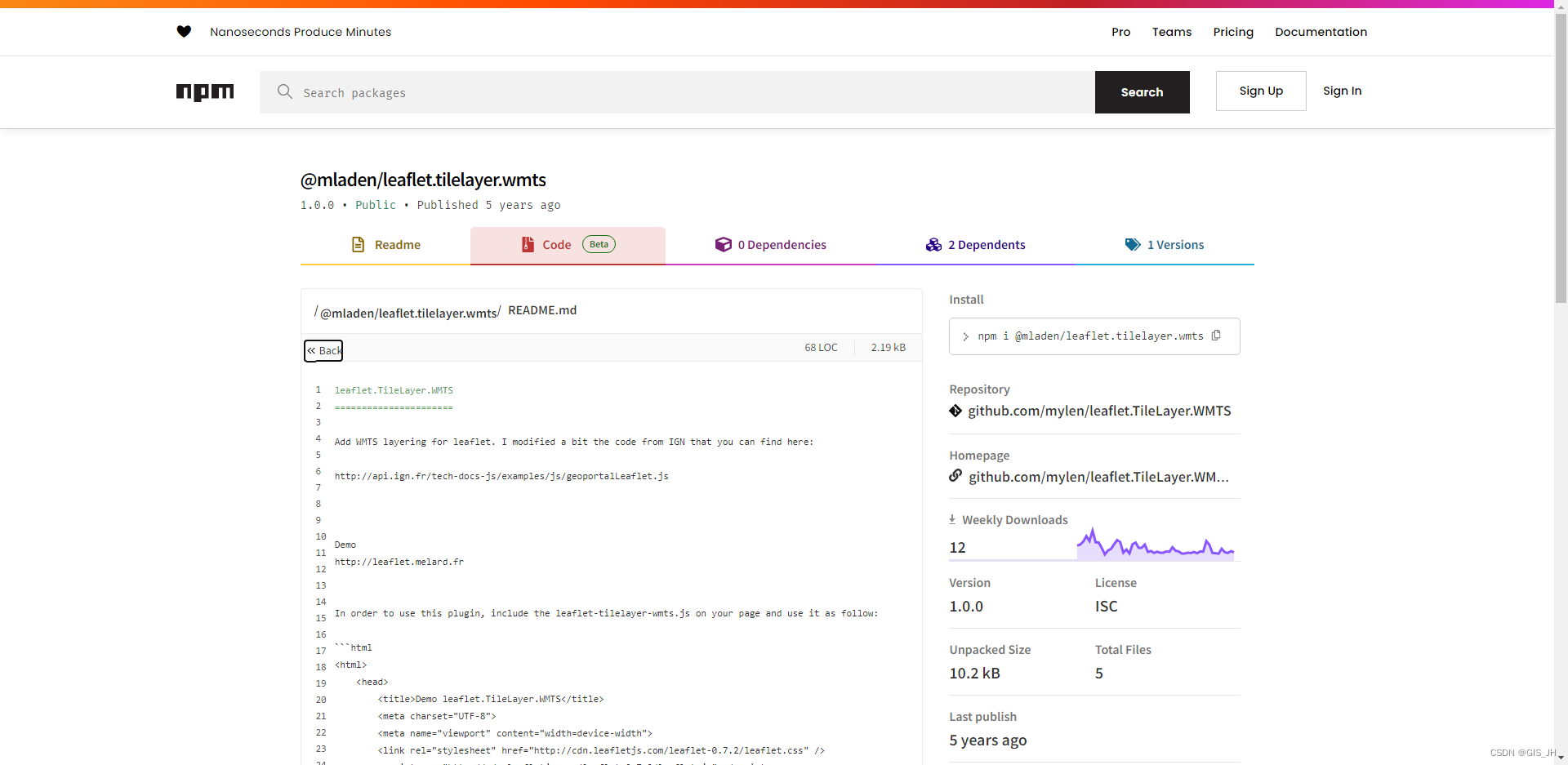Click the npm i install command text

[x=1090, y=336]
